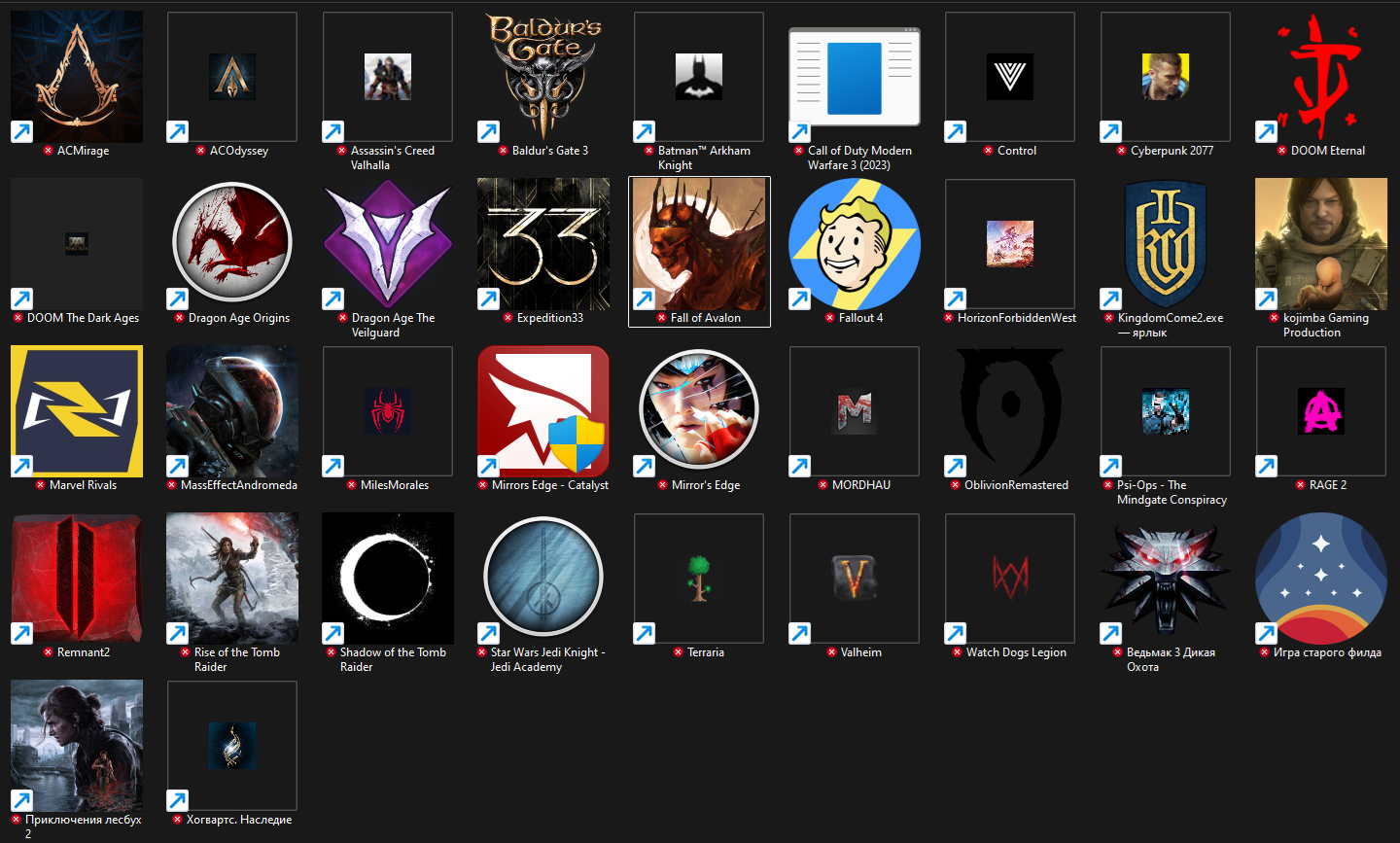Click the 'RAGE 2' name label

[1327, 485]
